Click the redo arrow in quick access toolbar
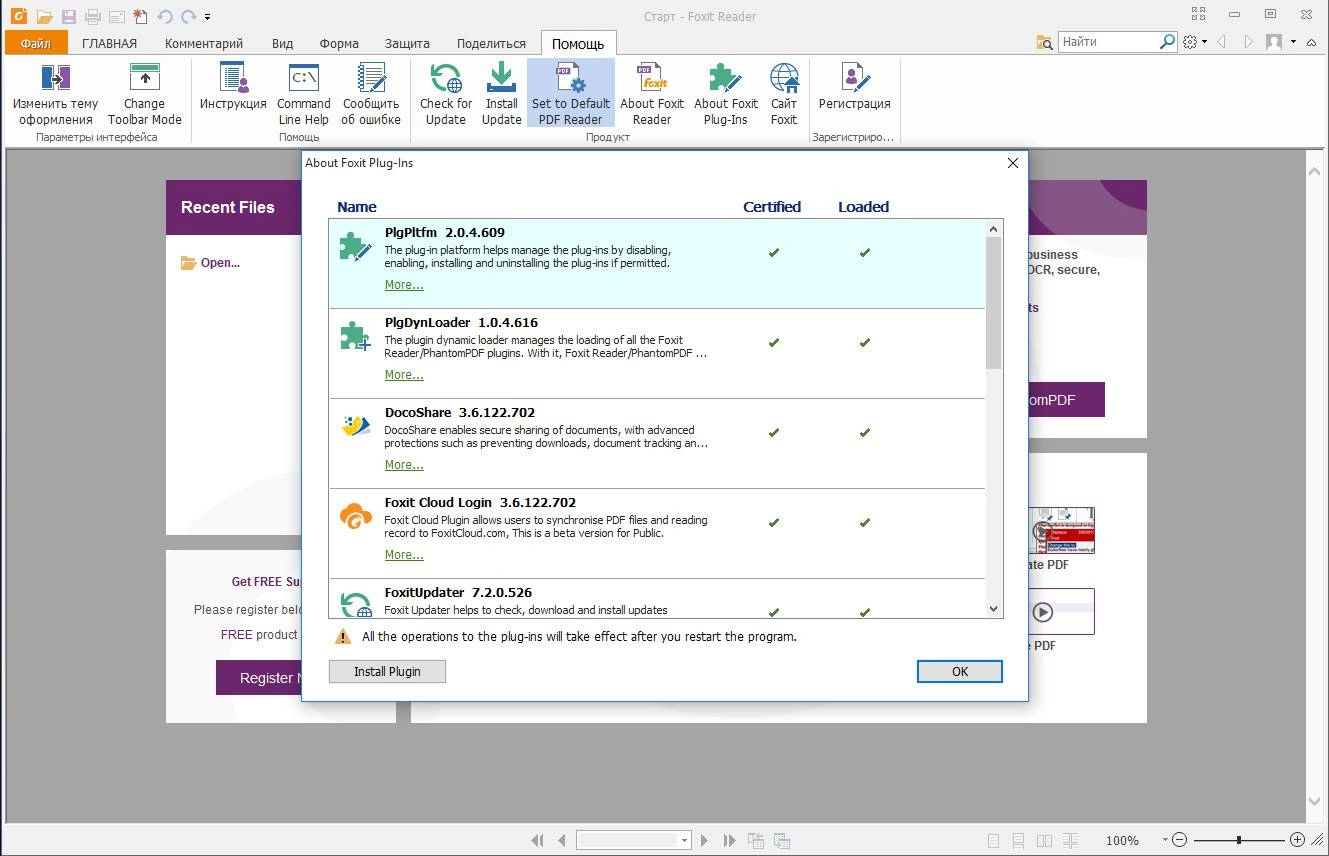 pos(188,17)
